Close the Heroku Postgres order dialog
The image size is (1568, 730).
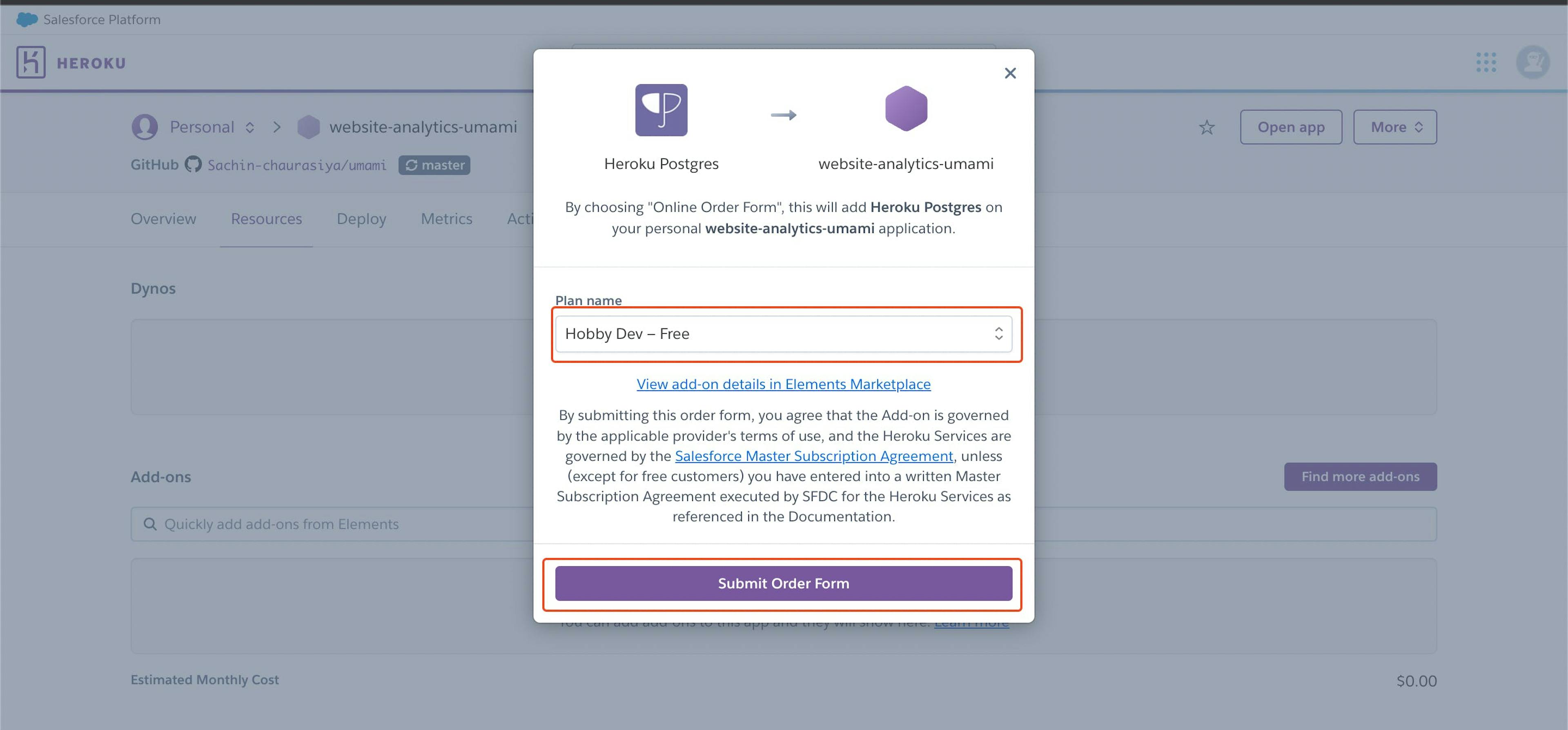click(x=1010, y=73)
